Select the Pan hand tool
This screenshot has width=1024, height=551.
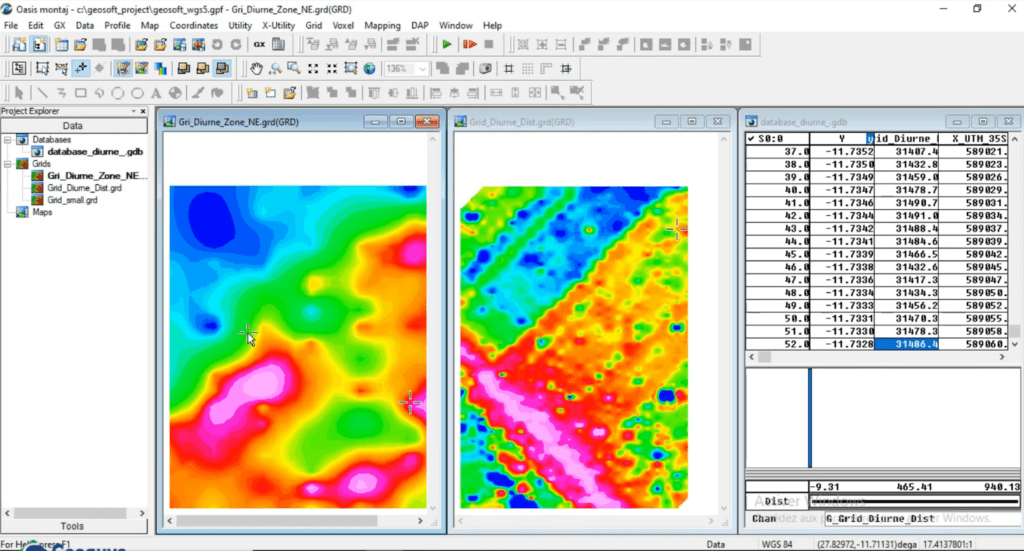(x=256, y=69)
